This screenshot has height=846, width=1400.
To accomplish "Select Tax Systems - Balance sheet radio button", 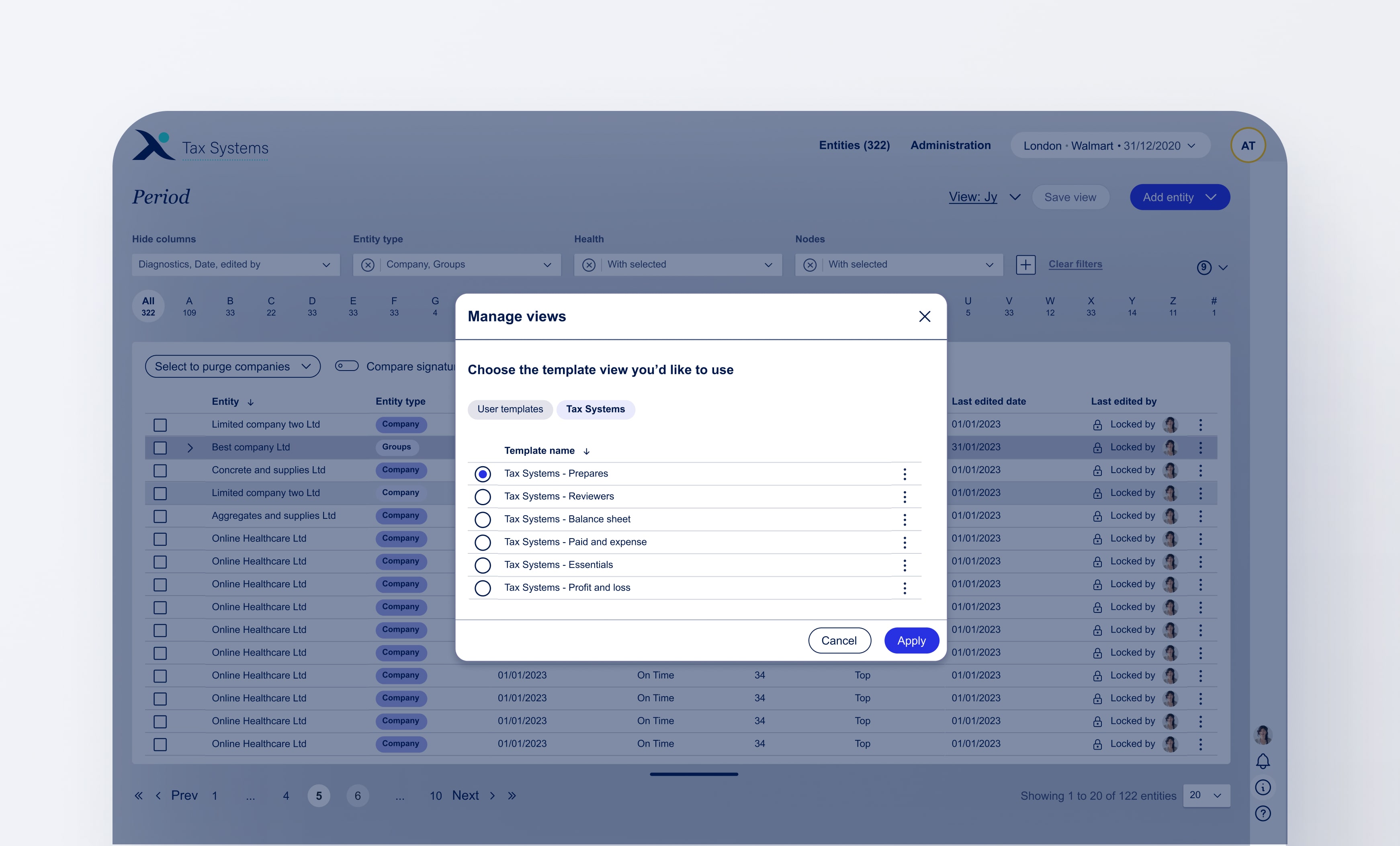I will (482, 519).
